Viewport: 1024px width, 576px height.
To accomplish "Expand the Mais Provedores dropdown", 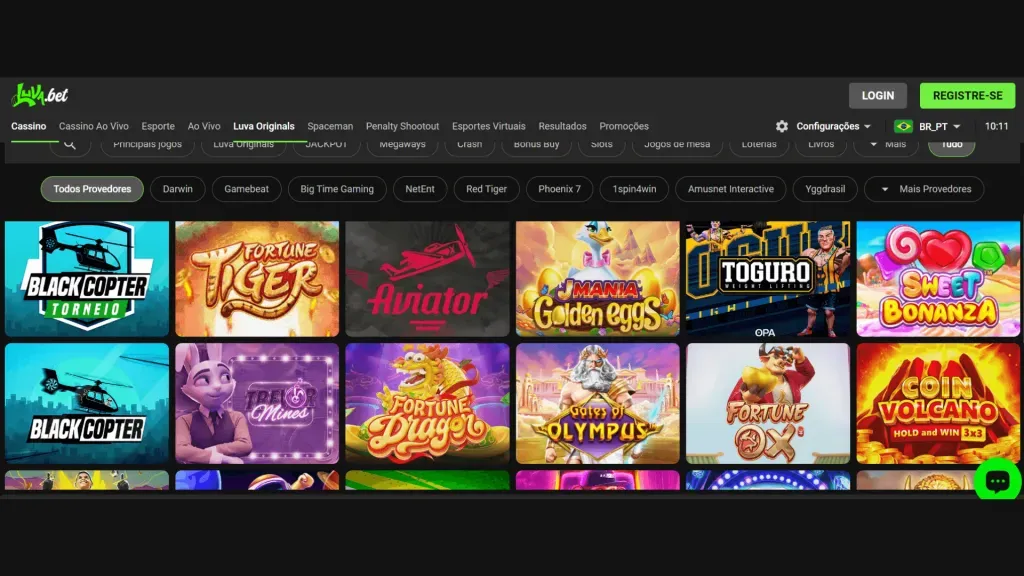I will [923, 188].
